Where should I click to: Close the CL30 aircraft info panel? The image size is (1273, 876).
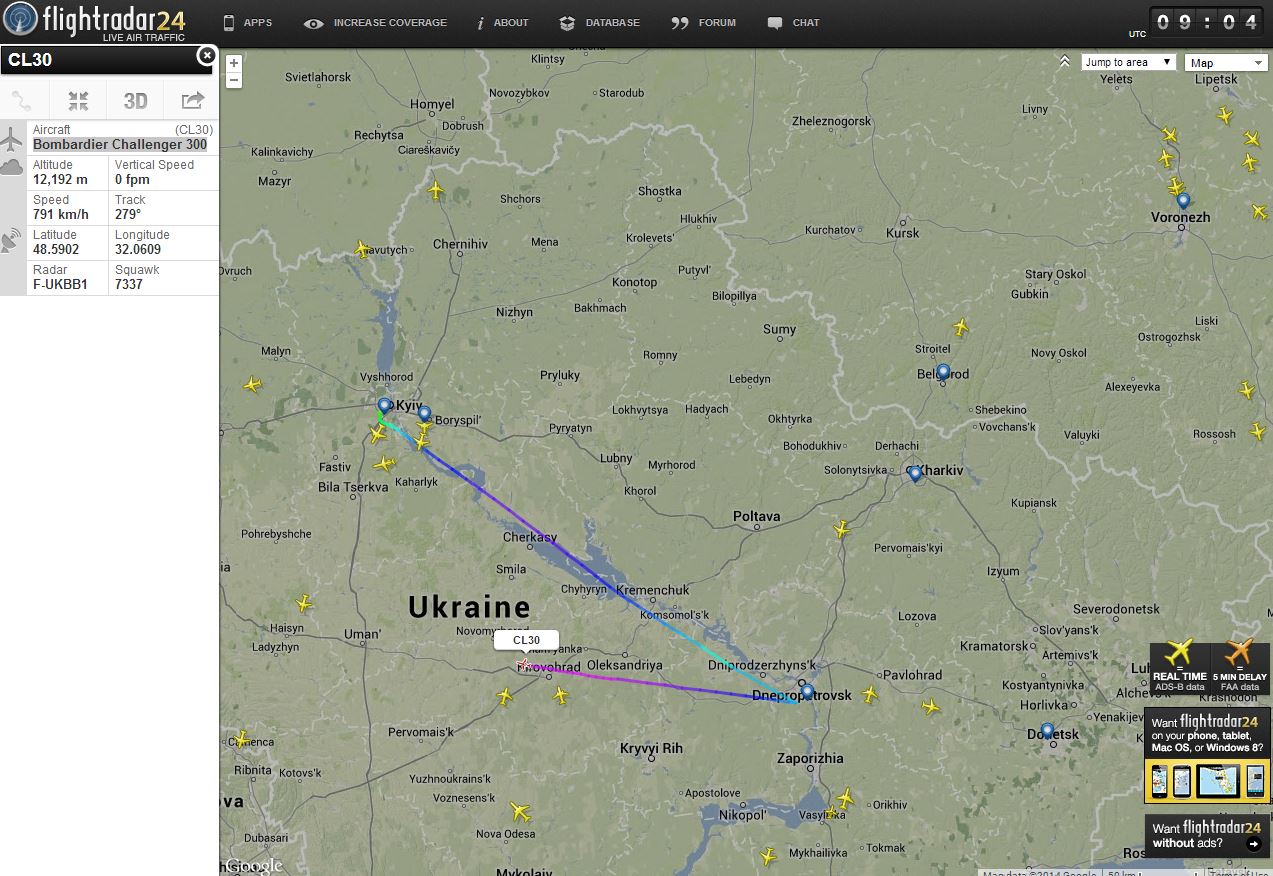(206, 56)
